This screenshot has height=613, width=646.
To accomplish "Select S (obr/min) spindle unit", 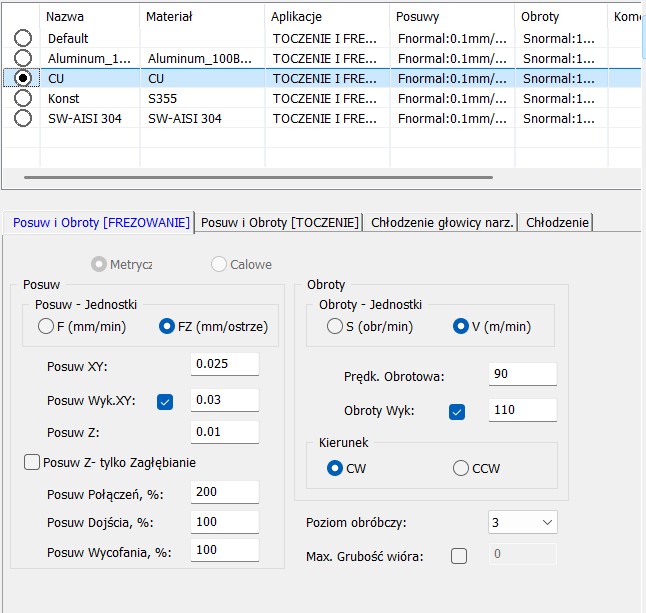I will (x=335, y=326).
